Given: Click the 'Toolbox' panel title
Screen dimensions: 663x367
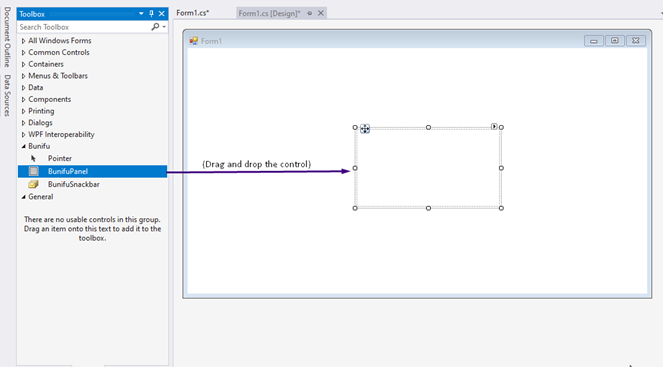Looking at the screenshot, I should coord(32,14).
